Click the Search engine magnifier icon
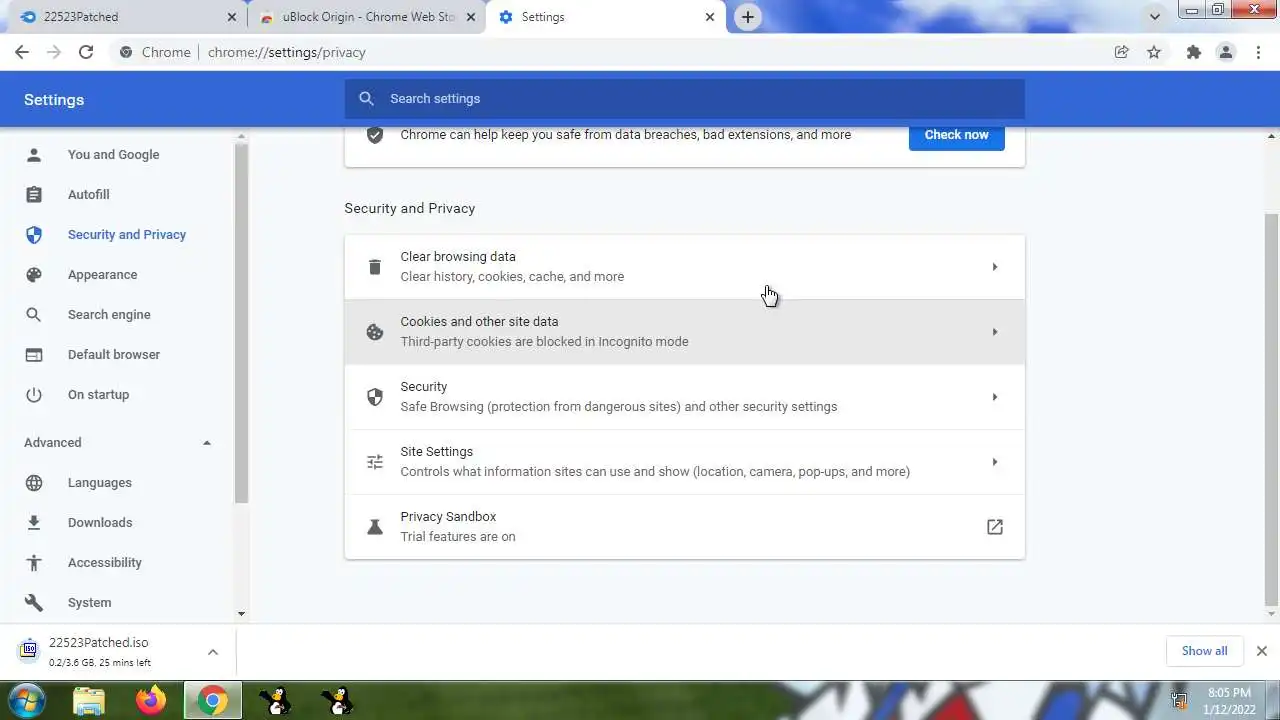The image size is (1280, 720). point(34,315)
